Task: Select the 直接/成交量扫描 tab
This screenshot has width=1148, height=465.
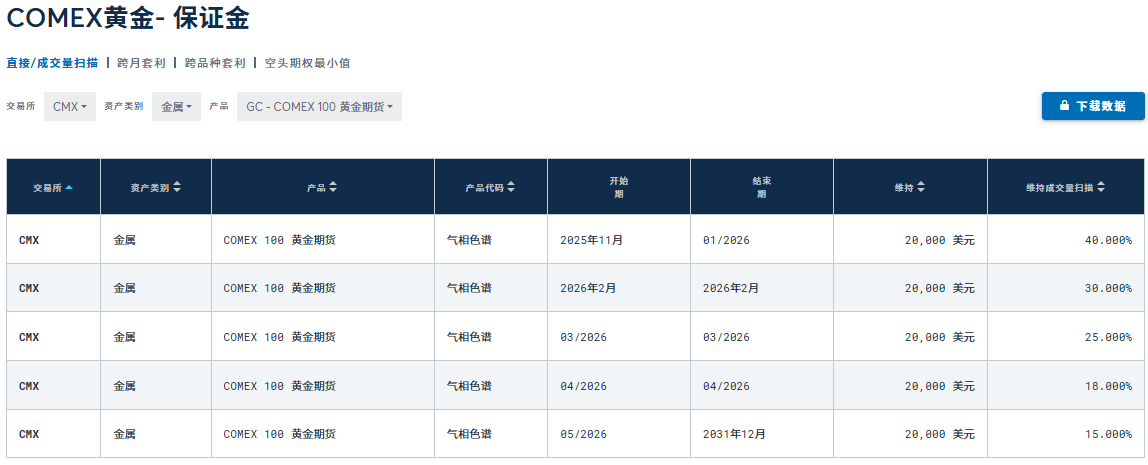Action: tap(52, 63)
